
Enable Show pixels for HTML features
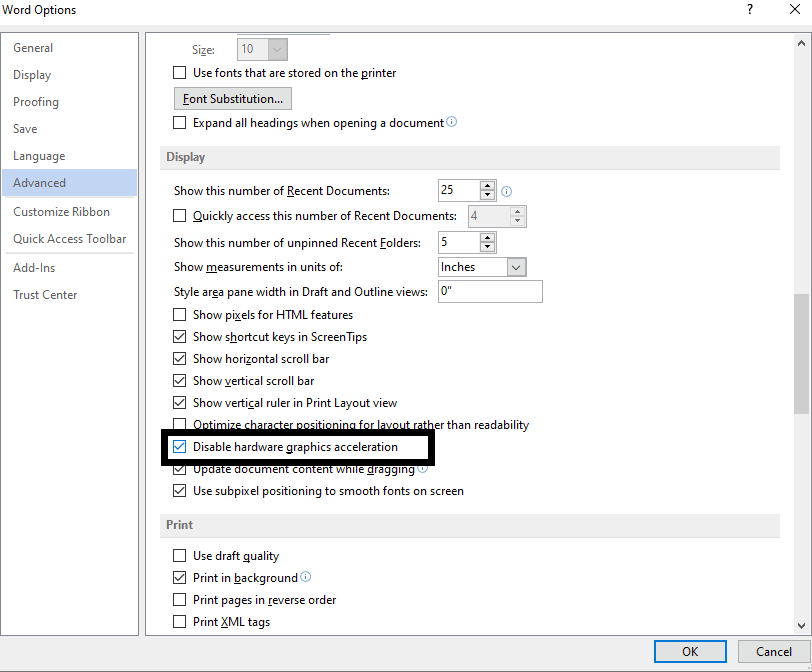pos(179,314)
